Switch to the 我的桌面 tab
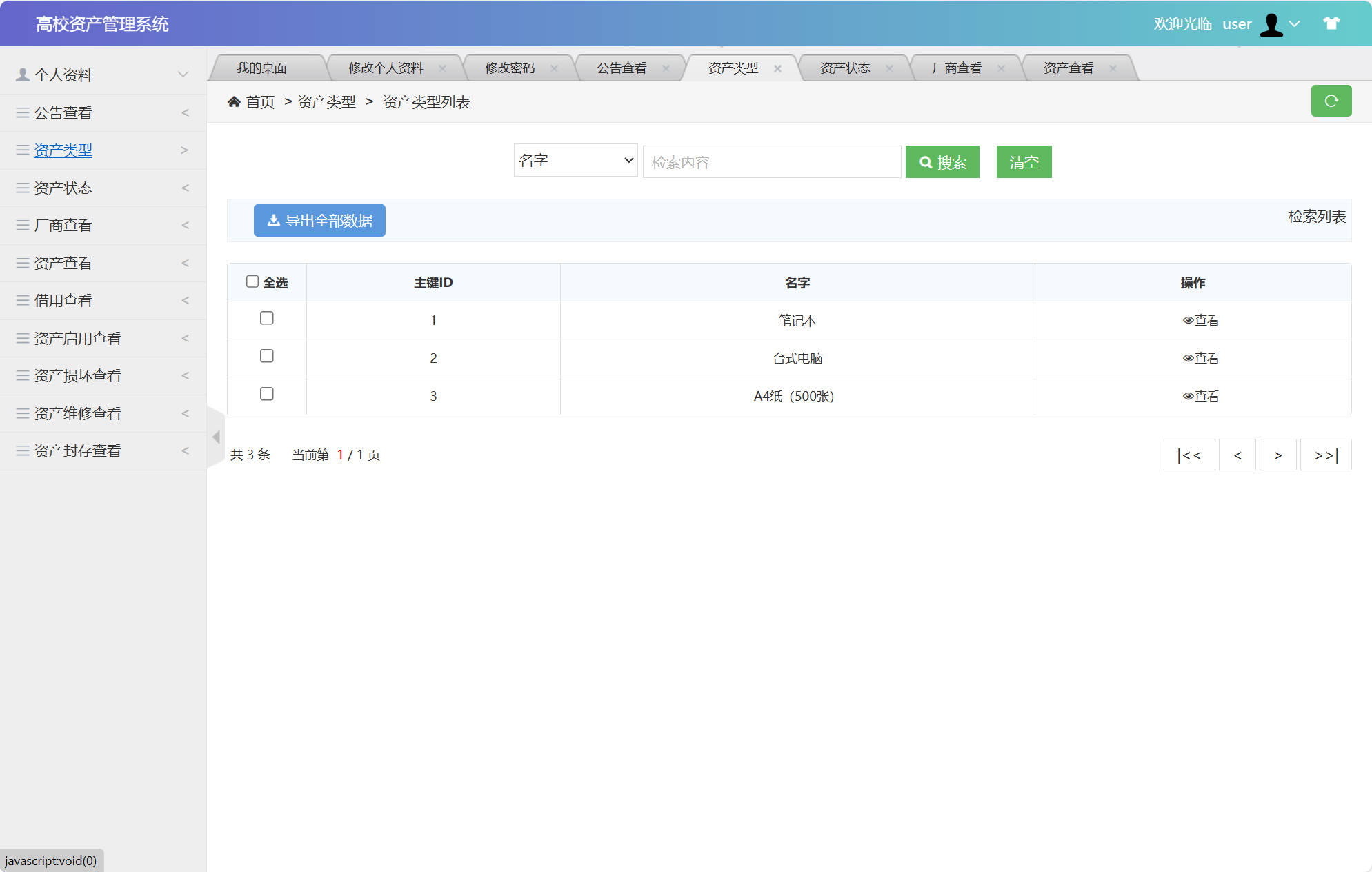The height and width of the screenshot is (872, 1372). [262, 67]
